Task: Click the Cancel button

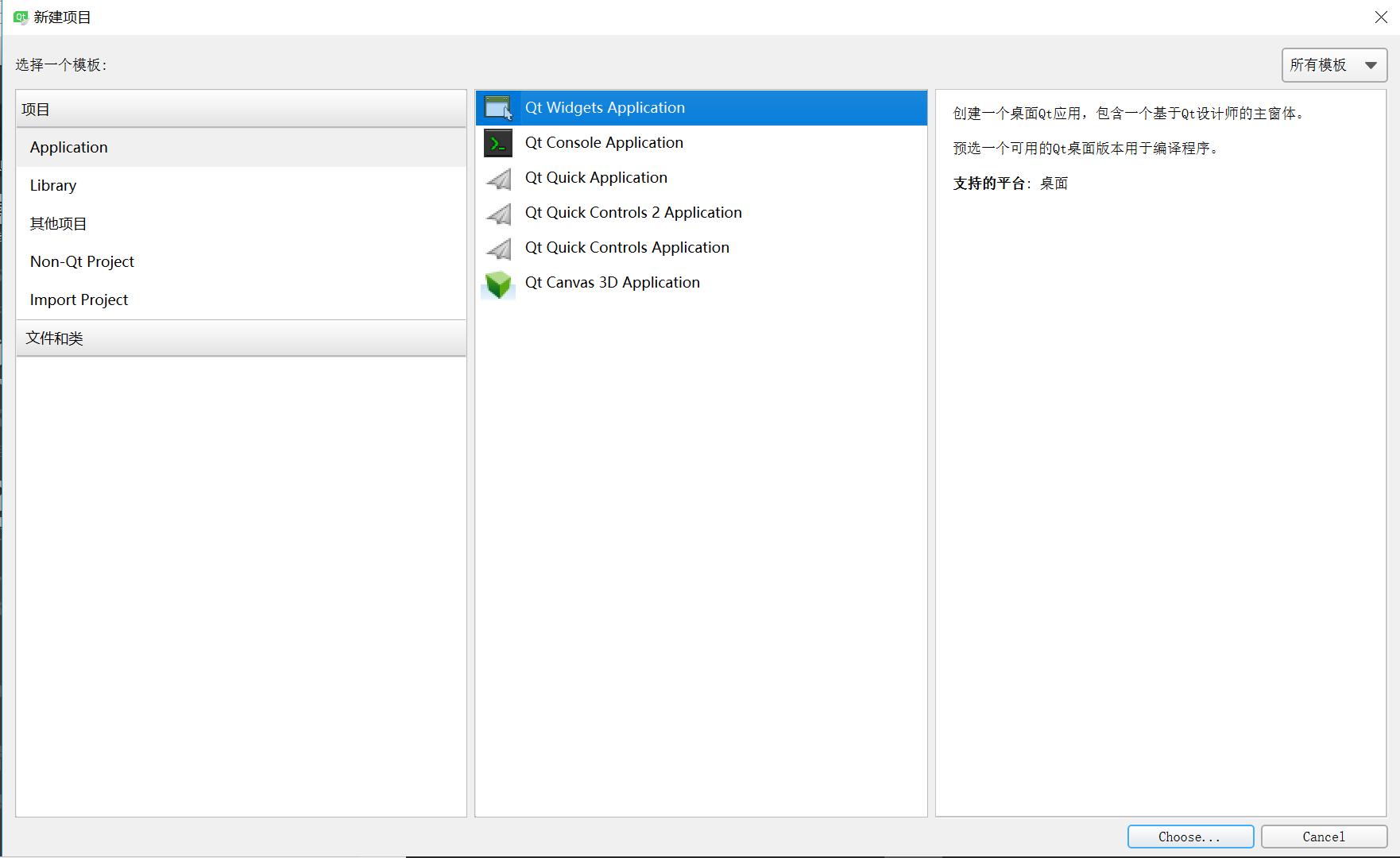Action: pos(1324,837)
